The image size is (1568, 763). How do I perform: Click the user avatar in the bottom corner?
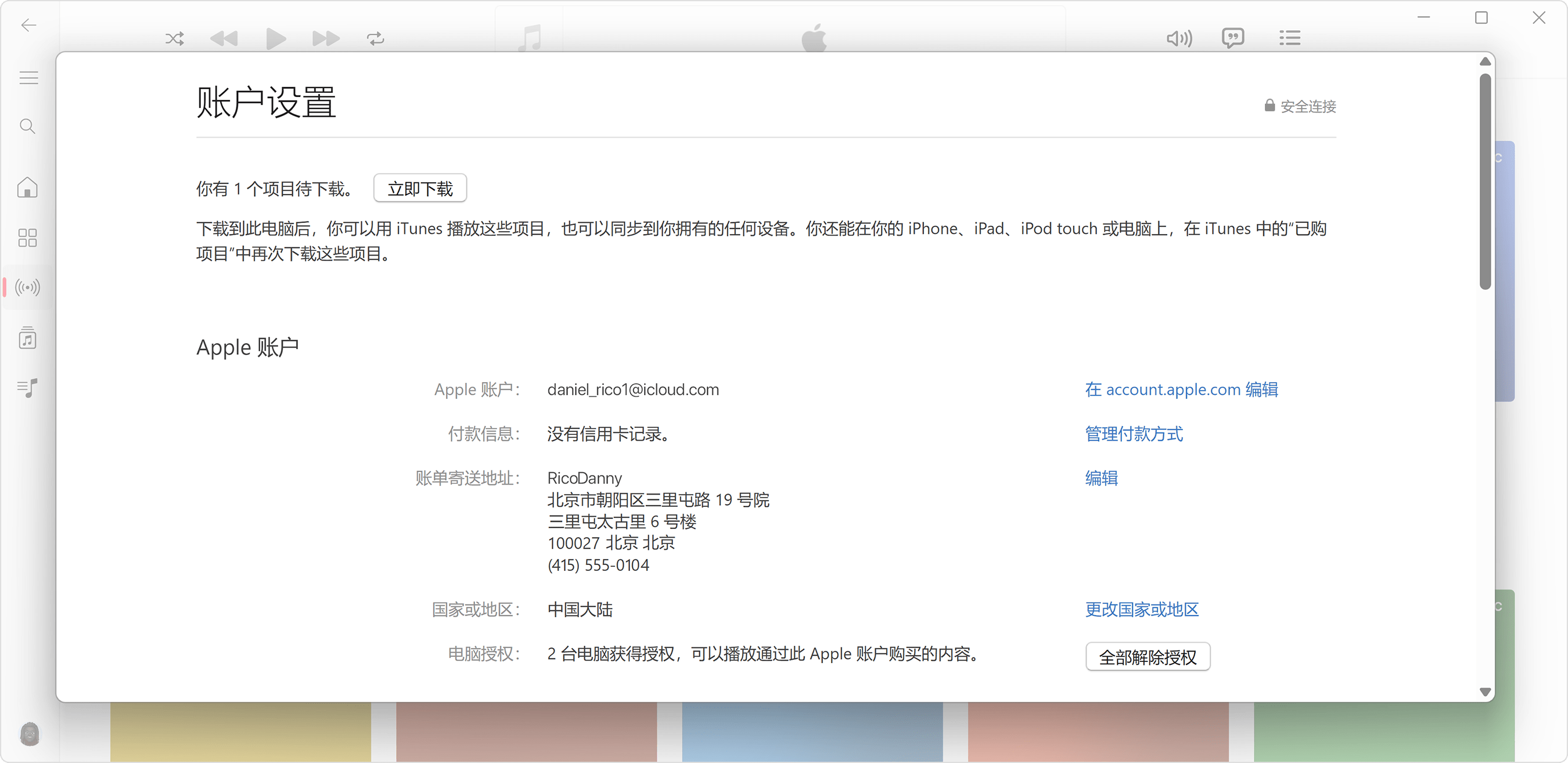[29, 735]
